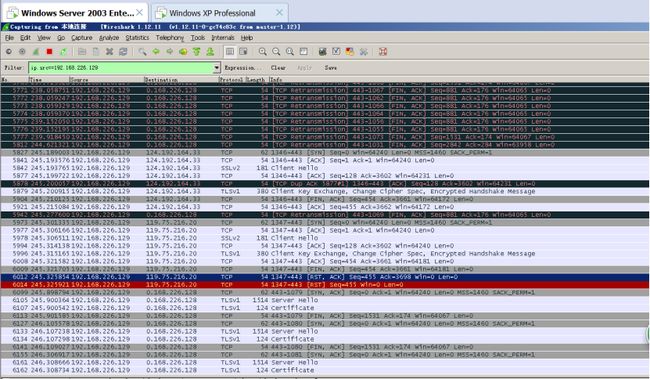
Task: Open the Analyze menu
Action: (109, 38)
